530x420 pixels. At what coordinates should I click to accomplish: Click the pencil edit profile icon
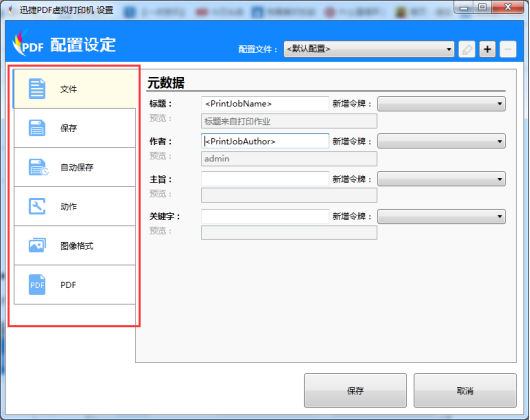(x=467, y=49)
